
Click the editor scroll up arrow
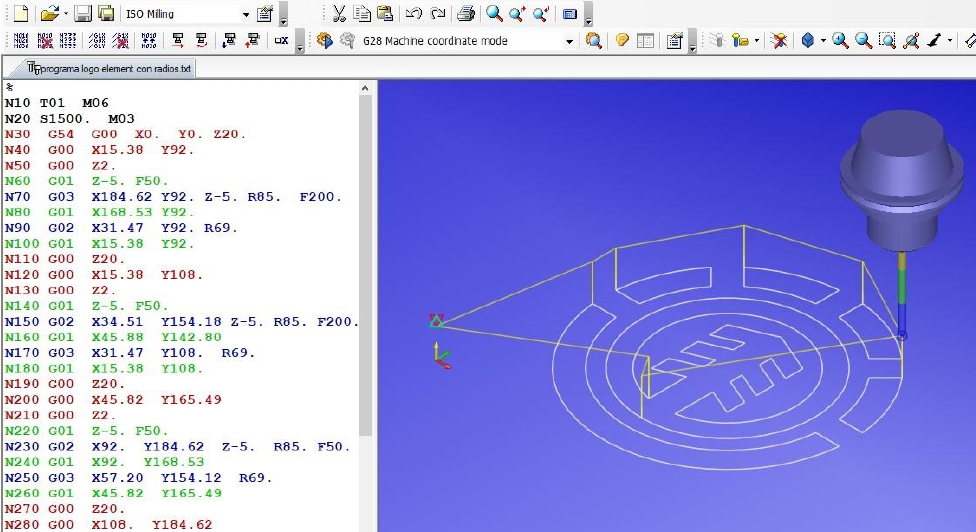365,88
